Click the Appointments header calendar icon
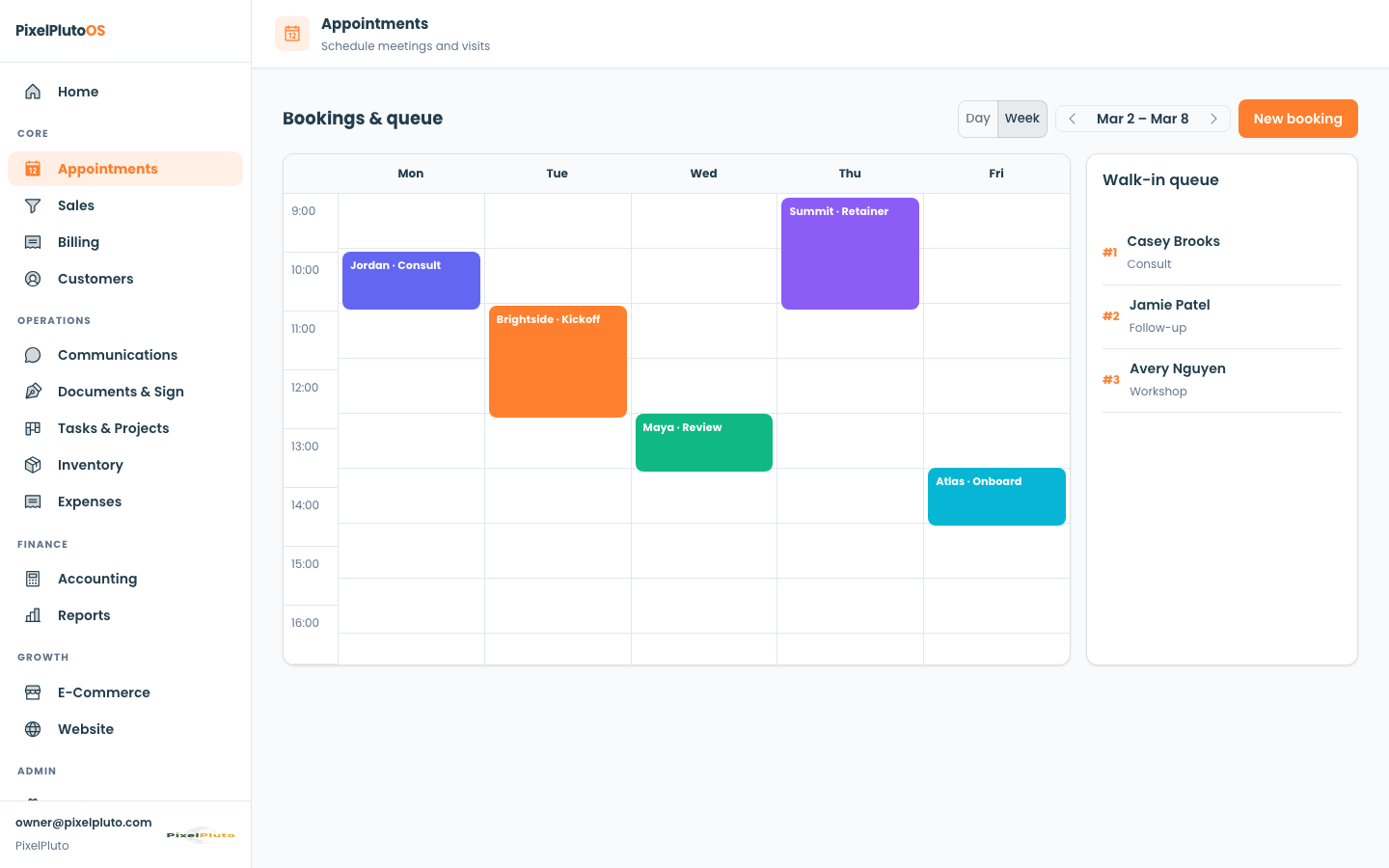 292,34
